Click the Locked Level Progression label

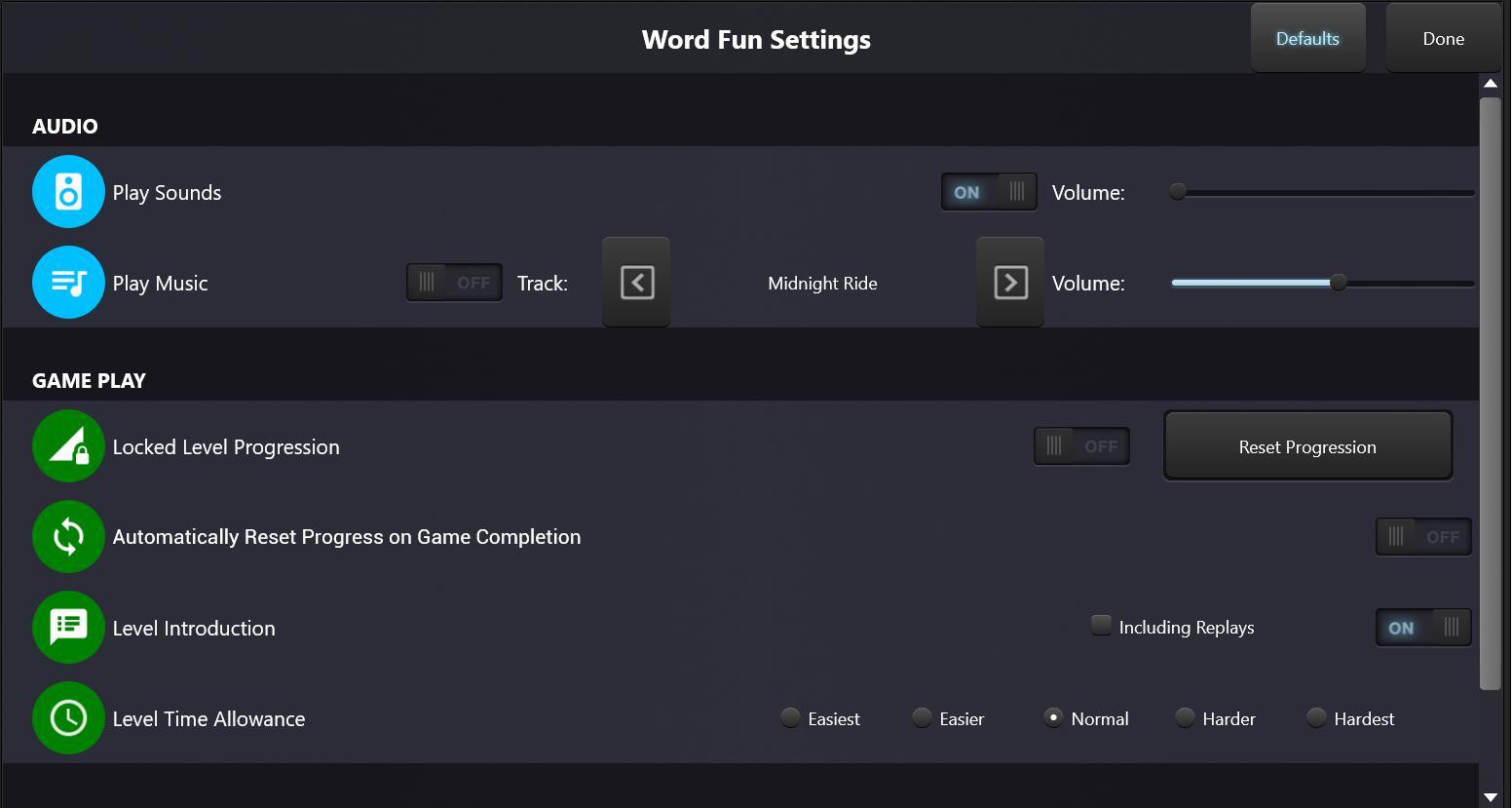point(226,447)
